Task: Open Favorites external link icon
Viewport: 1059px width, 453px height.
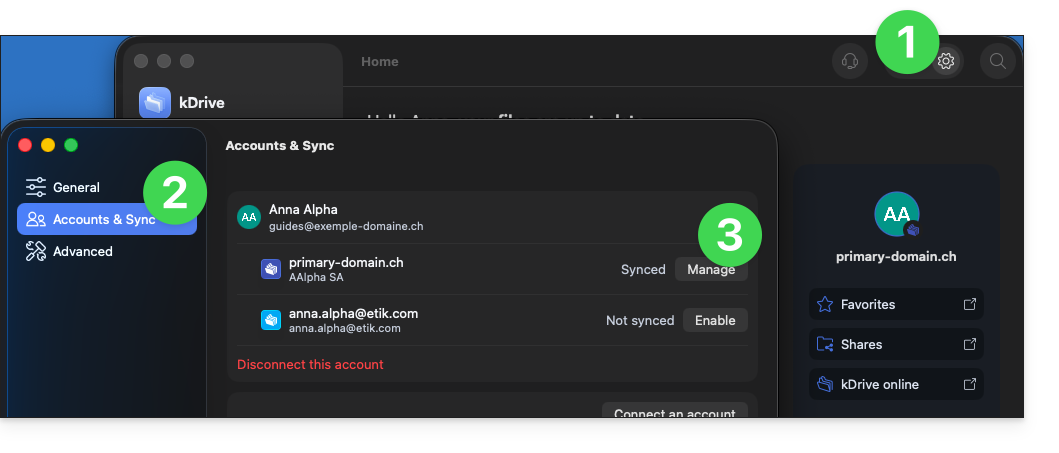Action: [970, 304]
